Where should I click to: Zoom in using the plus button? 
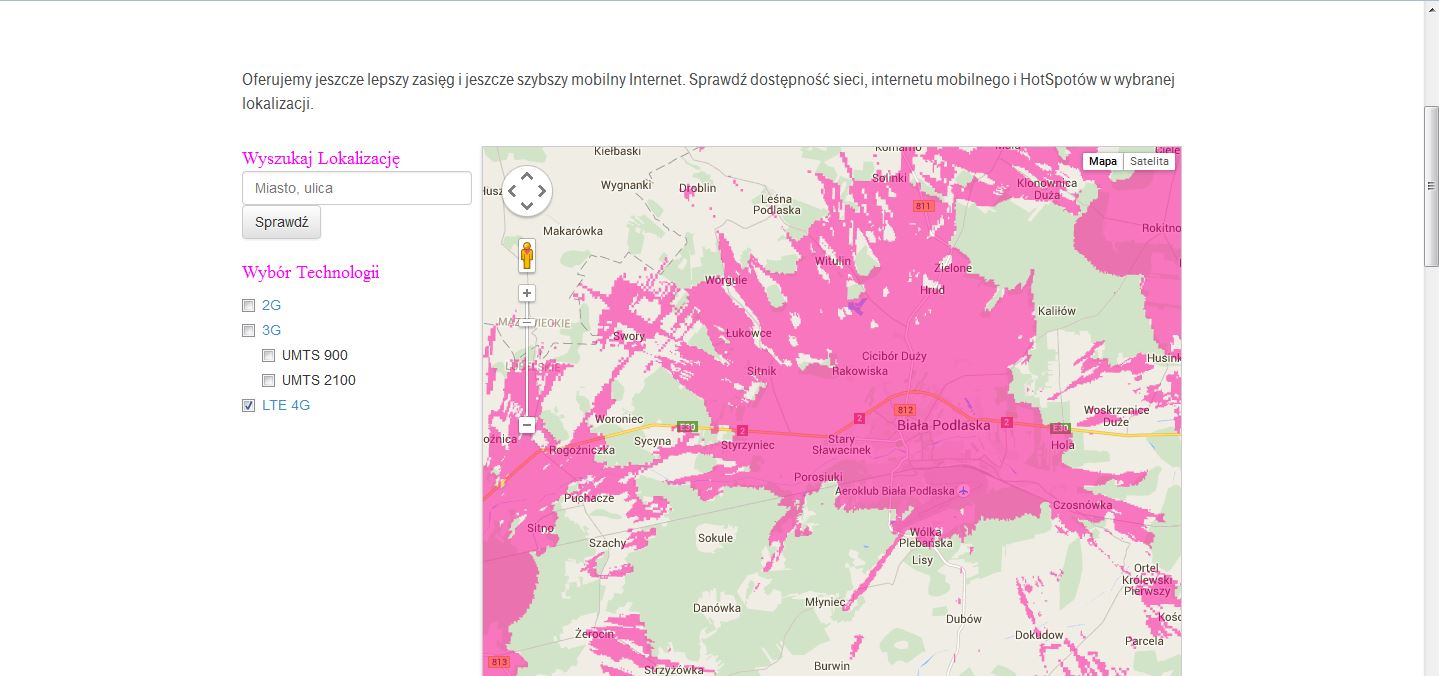(527, 293)
